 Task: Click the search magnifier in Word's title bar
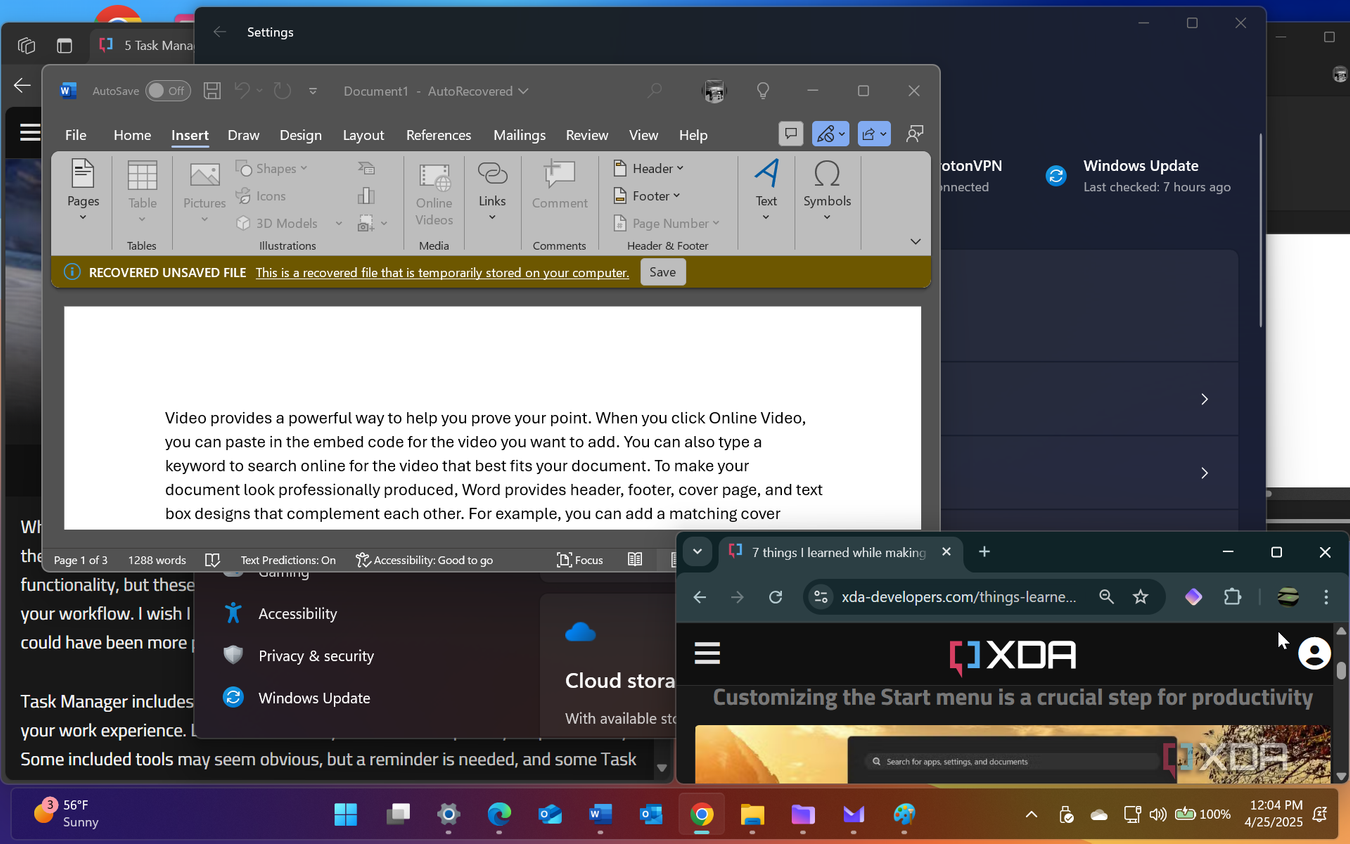click(655, 91)
